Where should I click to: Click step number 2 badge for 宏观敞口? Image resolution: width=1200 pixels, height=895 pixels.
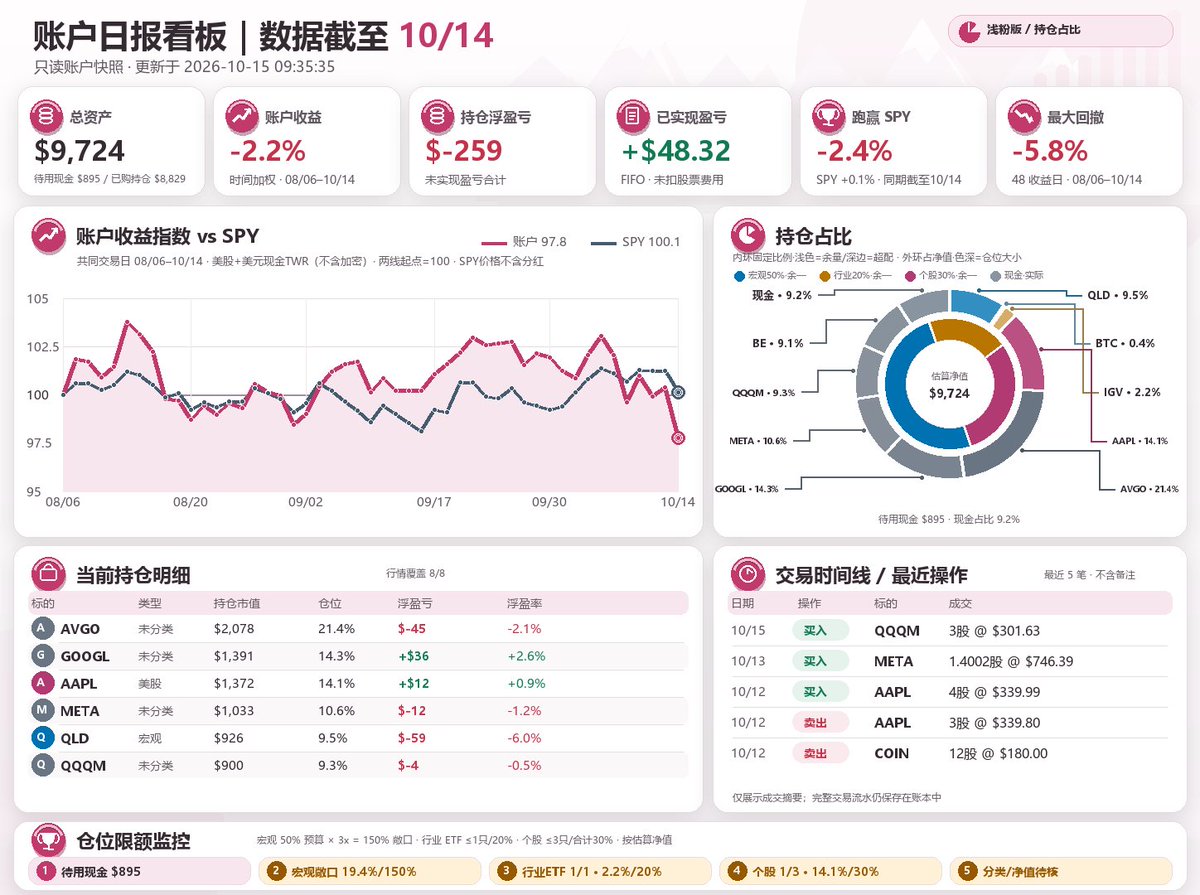click(x=276, y=871)
